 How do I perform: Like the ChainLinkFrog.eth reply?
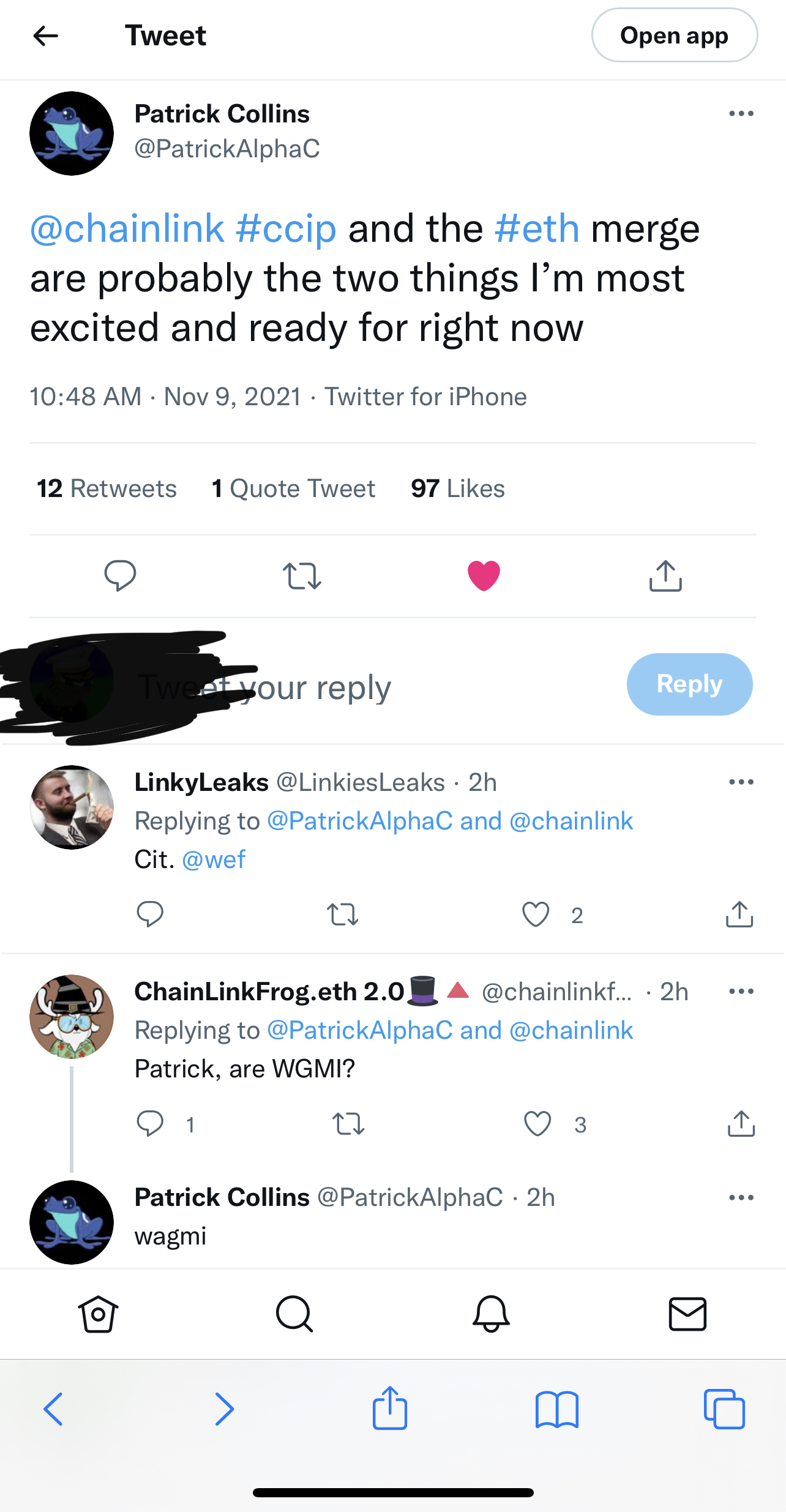[537, 1124]
